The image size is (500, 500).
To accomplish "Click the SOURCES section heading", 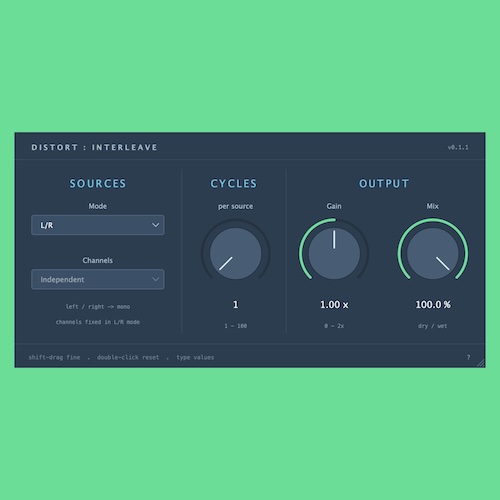I will (x=98, y=184).
